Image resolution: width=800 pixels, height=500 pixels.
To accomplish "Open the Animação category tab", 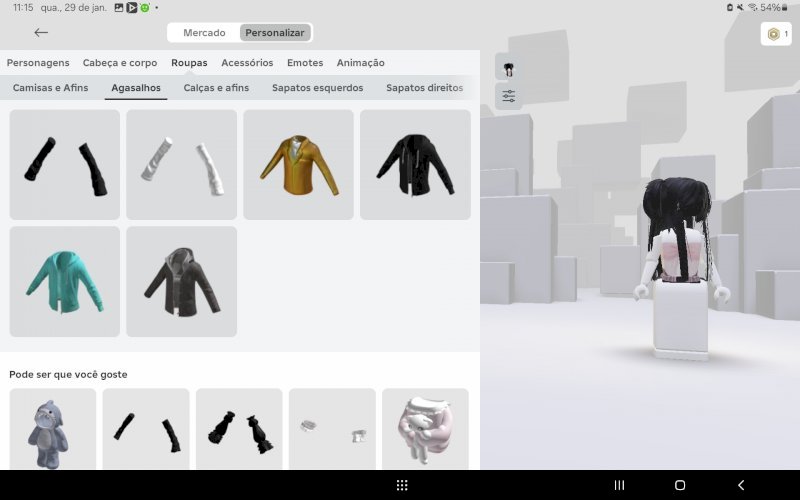I will tap(360, 63).
